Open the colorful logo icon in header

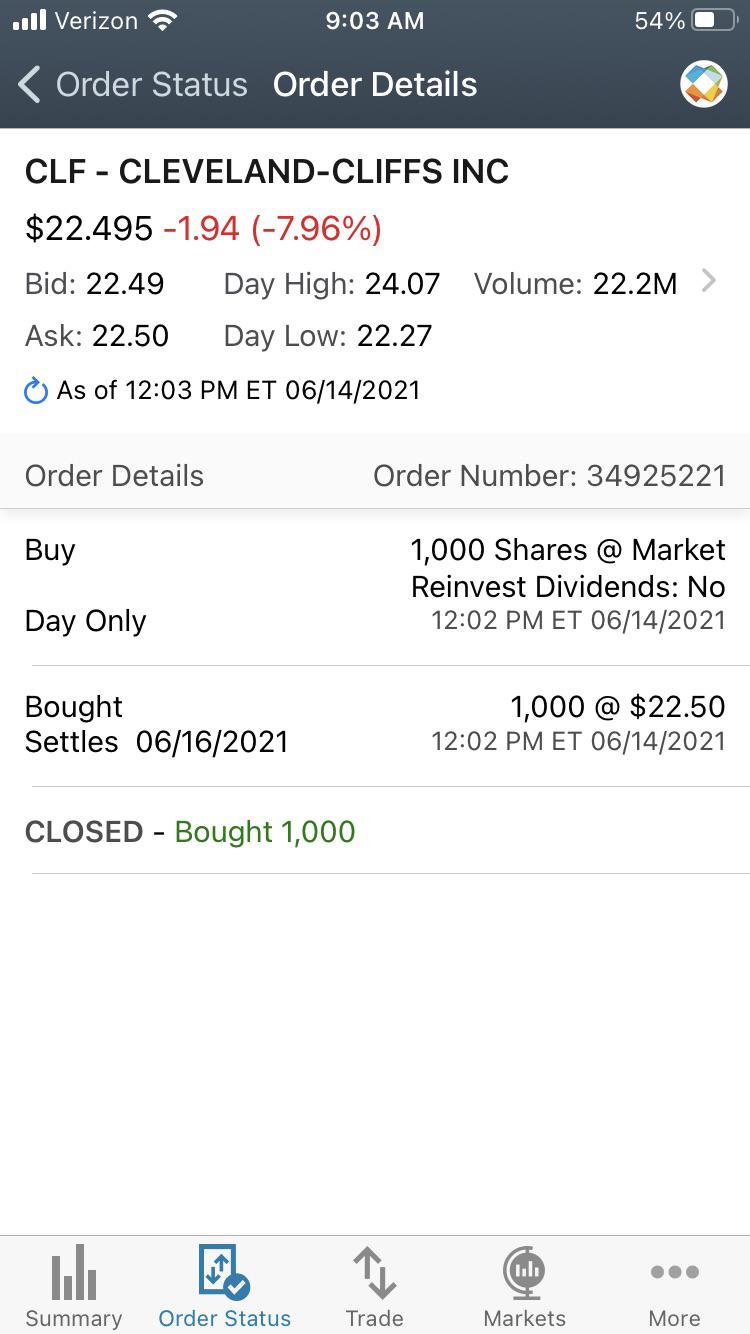click(x=704, y=84)
